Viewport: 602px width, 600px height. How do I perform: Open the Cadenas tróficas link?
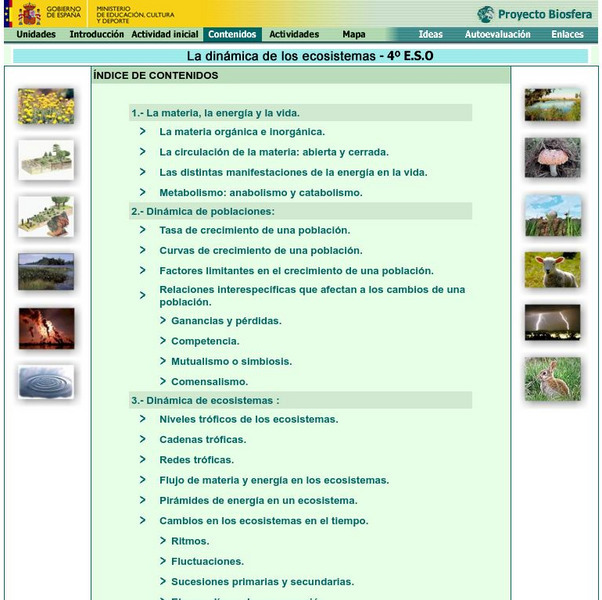click(x=203, y=440)
